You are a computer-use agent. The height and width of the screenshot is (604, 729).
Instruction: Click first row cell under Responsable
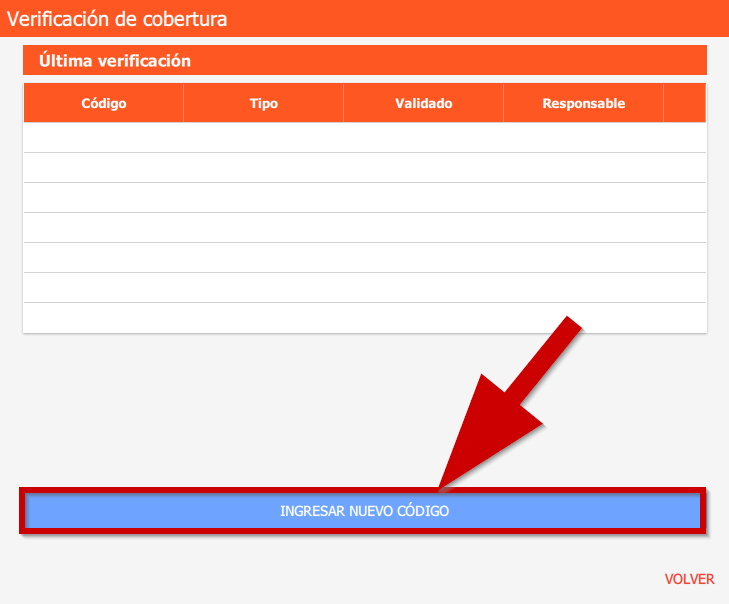point(583,138)
